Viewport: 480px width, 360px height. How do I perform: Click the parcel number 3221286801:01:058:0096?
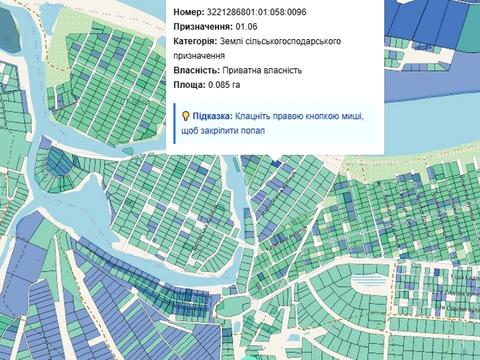coord(256,12)
